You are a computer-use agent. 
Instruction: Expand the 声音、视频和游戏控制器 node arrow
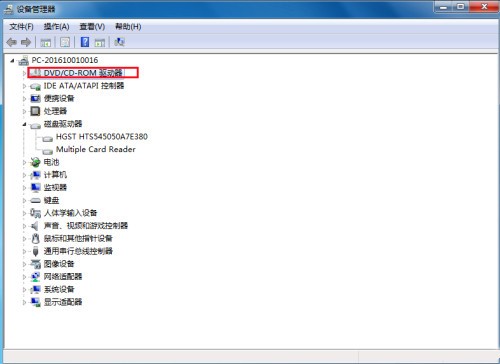click(x=24, y=226)
